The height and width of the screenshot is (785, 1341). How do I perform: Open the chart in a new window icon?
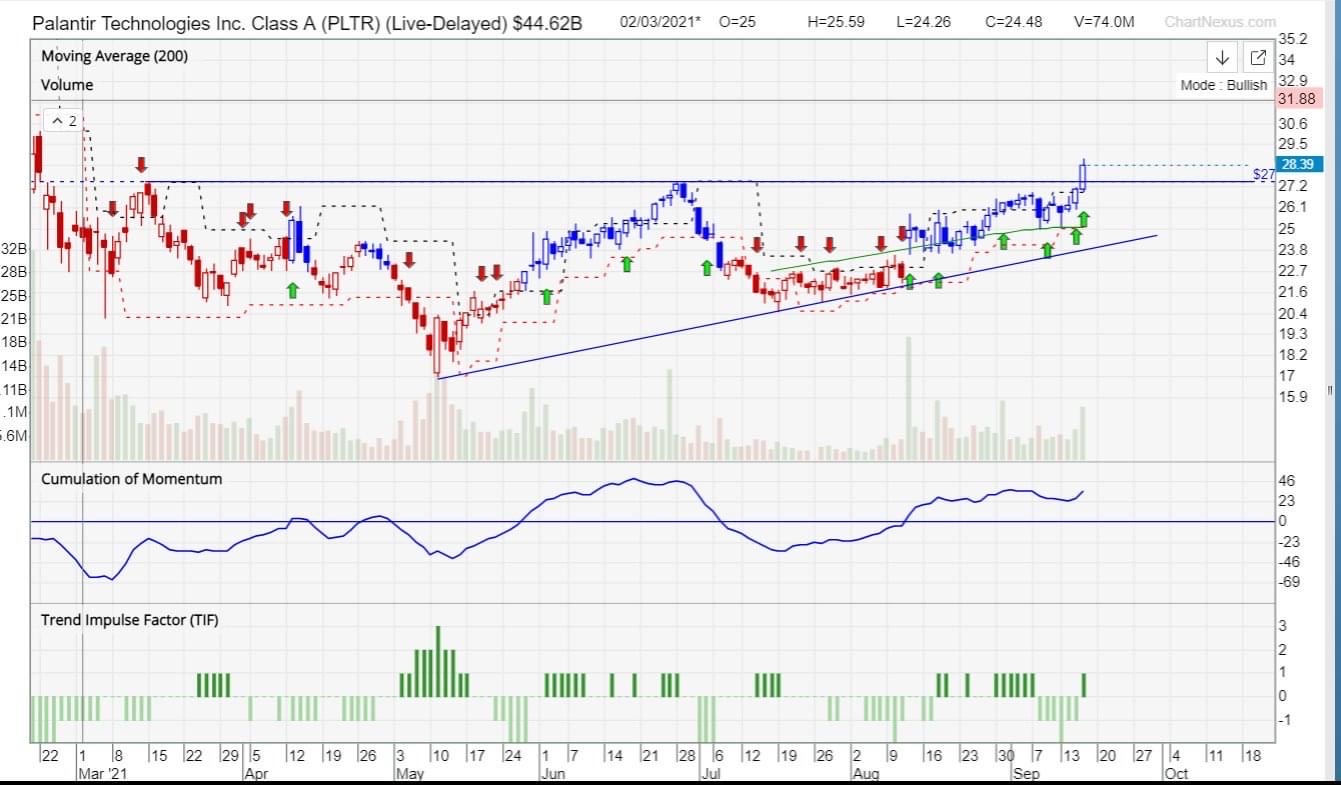1257,57
